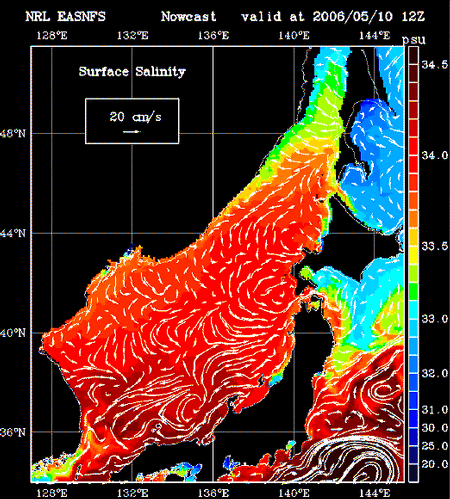
Task: Click the 20 cm/s velocity scale box
Action: [132, 121]
